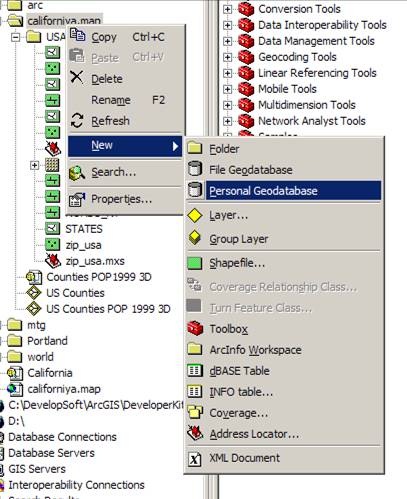Image resolution: width=407 pixels, height=499 pixels.
Task: Click the dBASE Table icon
Action: (x=195, y=370)
